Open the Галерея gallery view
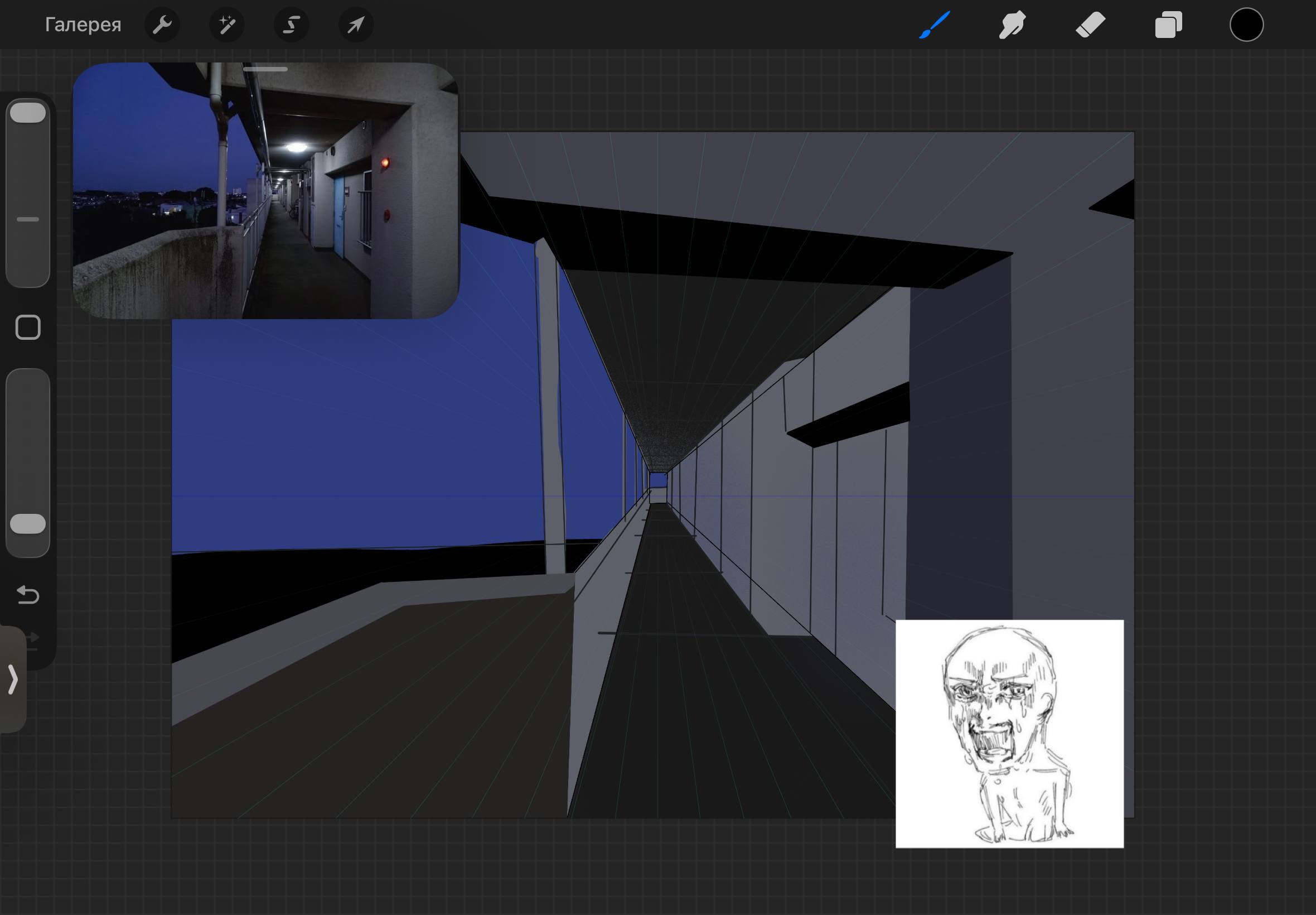Screen dimensions: 1316x915 coord(83,25)
